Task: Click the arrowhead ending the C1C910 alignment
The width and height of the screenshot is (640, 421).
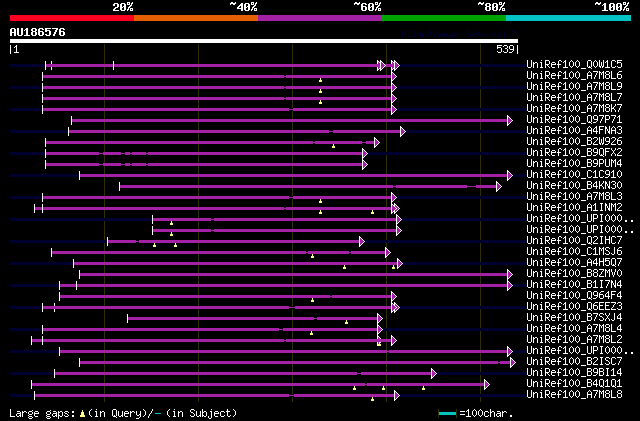Action: pyautogui.click(x=510, y=175)
